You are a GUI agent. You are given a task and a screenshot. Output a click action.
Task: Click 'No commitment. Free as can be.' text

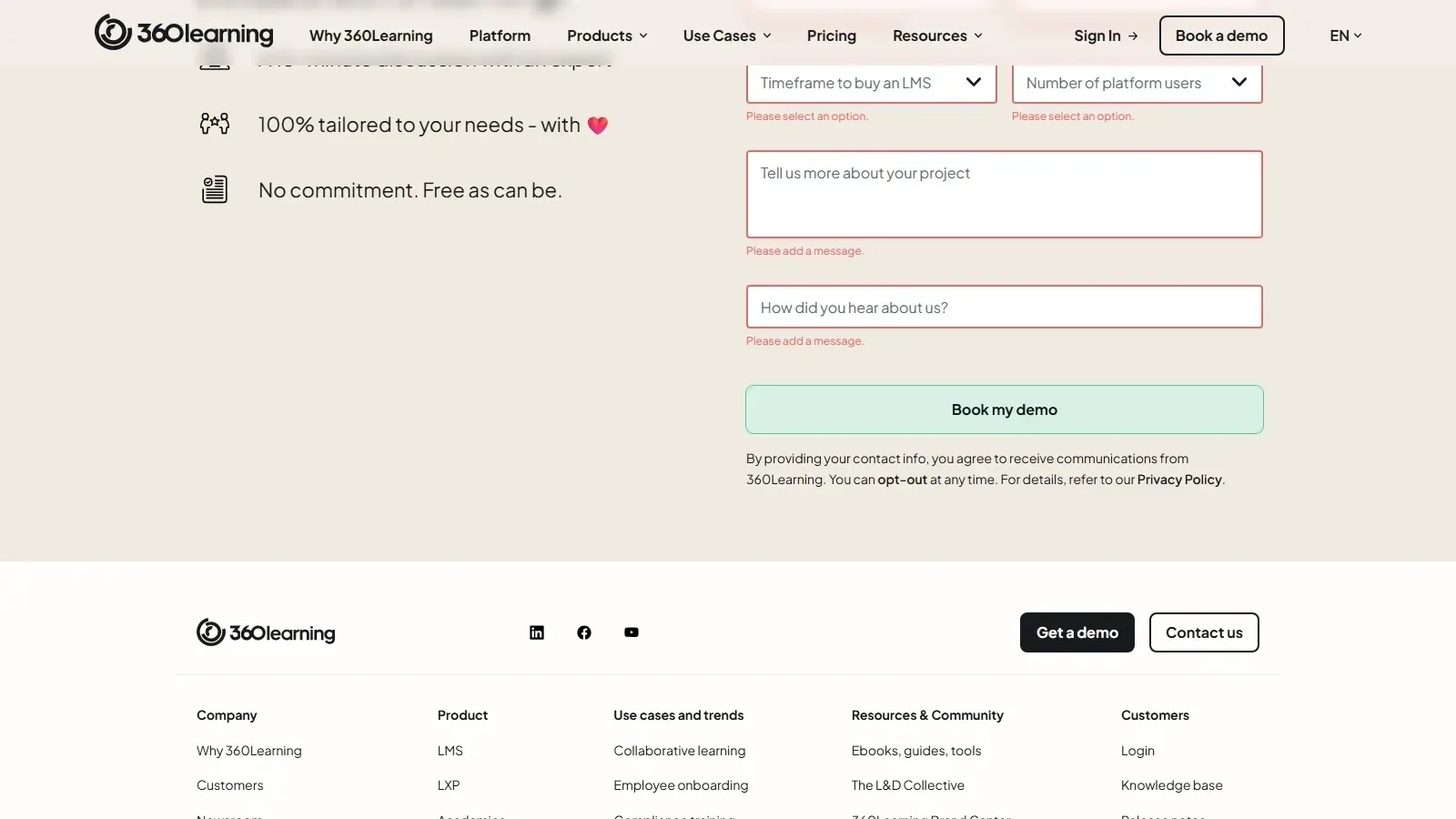[x=410, y=190]
